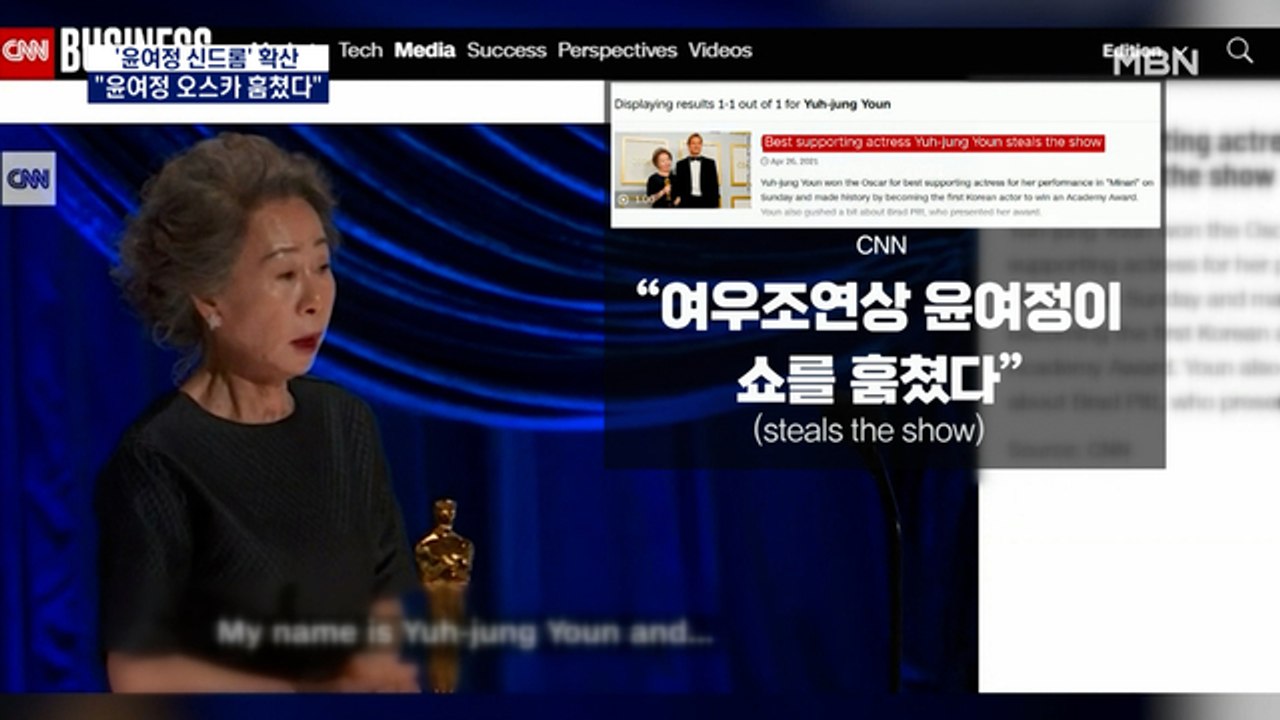Open the search magnifier icon
The width and height of the screenshot is (1280, 720).
click(x=1240, y=51)
